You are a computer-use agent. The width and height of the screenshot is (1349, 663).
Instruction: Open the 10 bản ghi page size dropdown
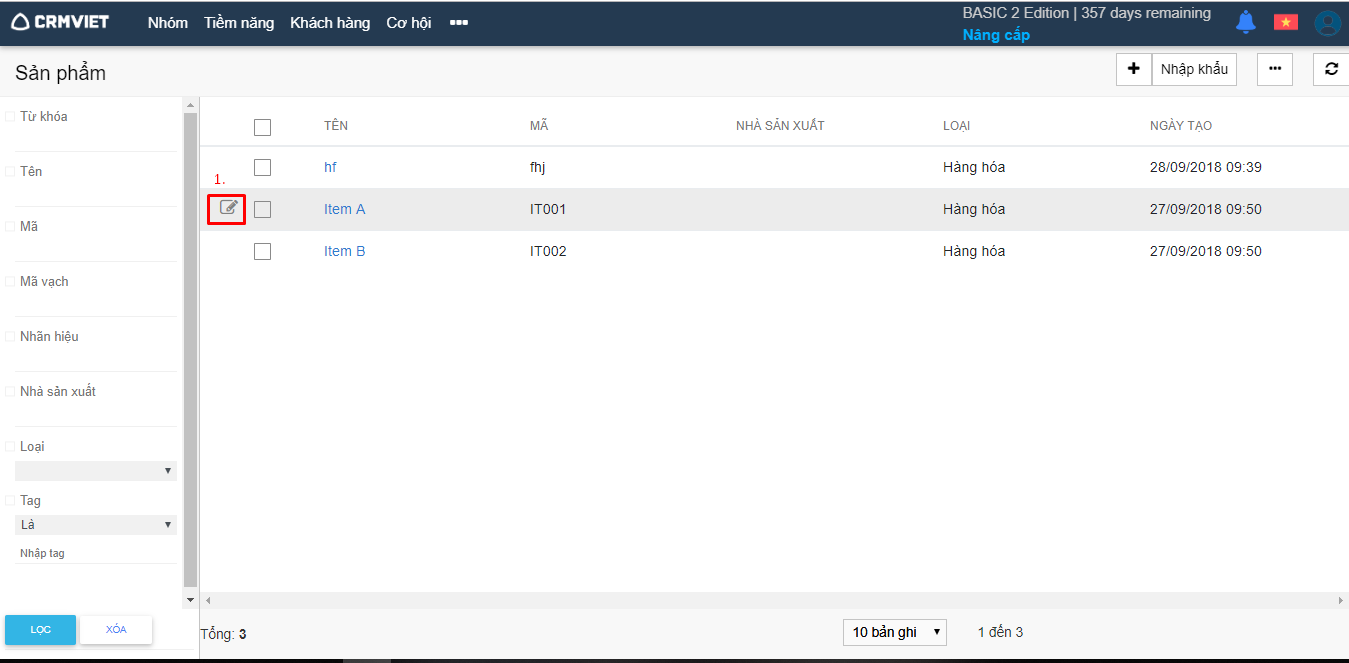[x=895, y=632]
